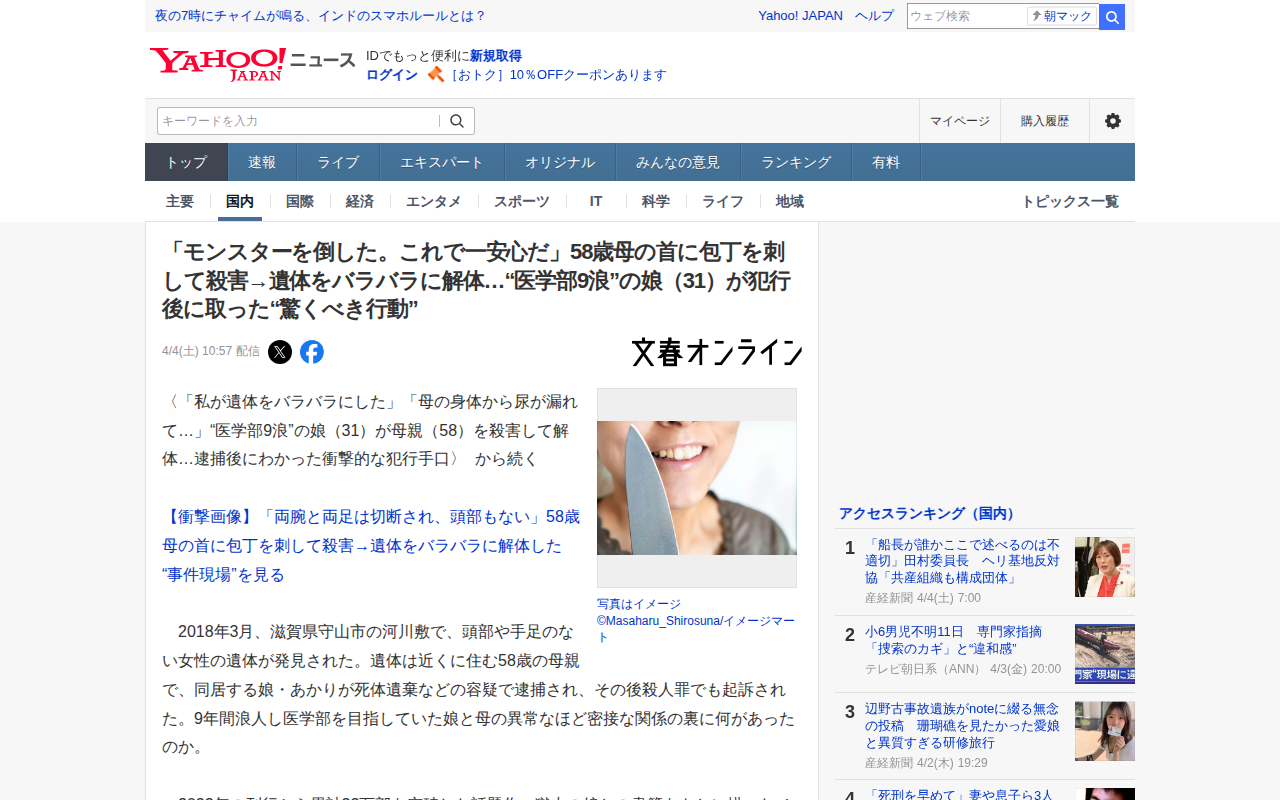Click the keyword search magnifier icon
The height and width of the screenshot is (800, 1280).
[x=457, y=121]
